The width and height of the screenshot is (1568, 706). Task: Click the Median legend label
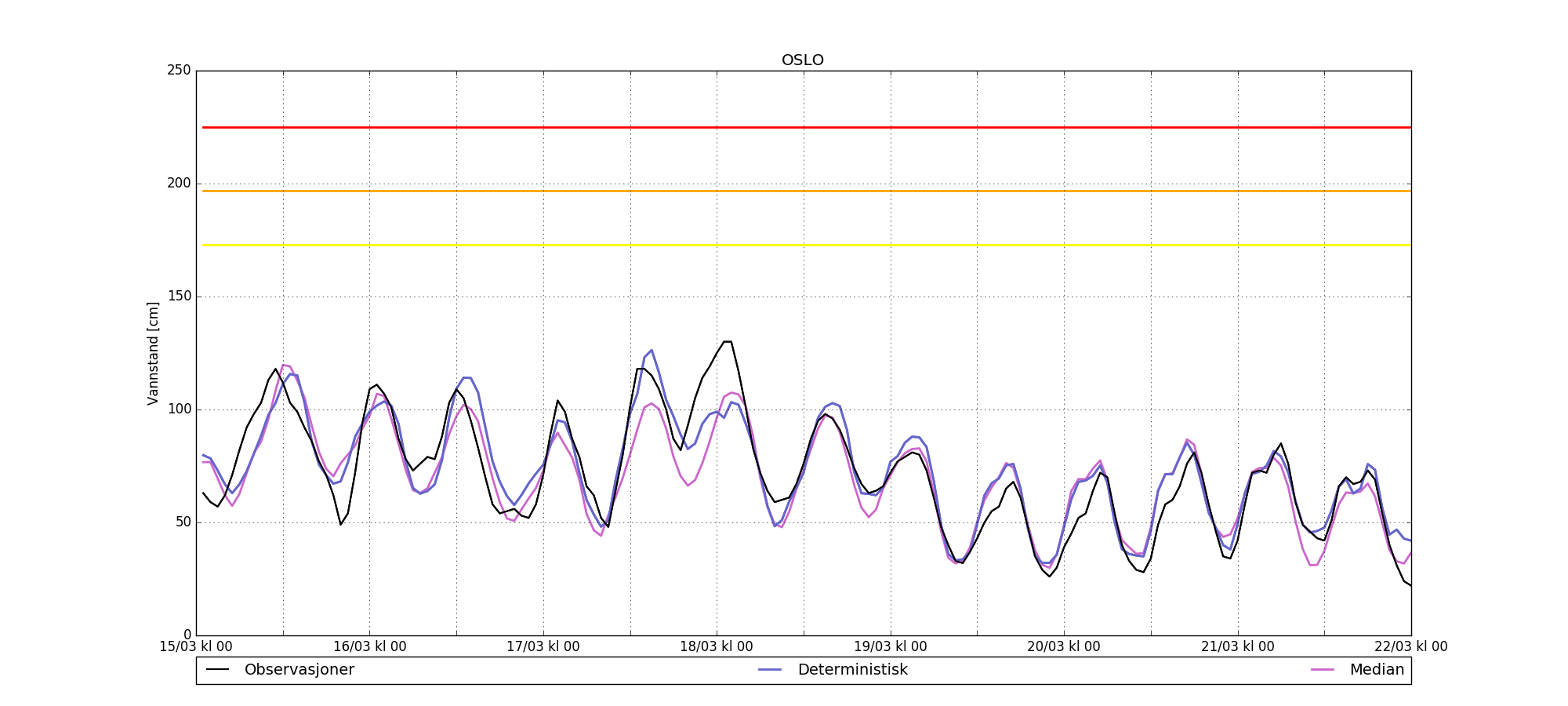coord(1377,670)
